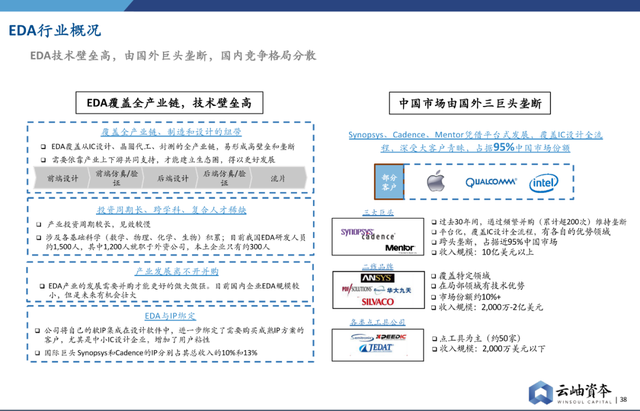
Task: Click heading box 中国市场由国外三巨头垄断
Action: click(x=470, y=103)
